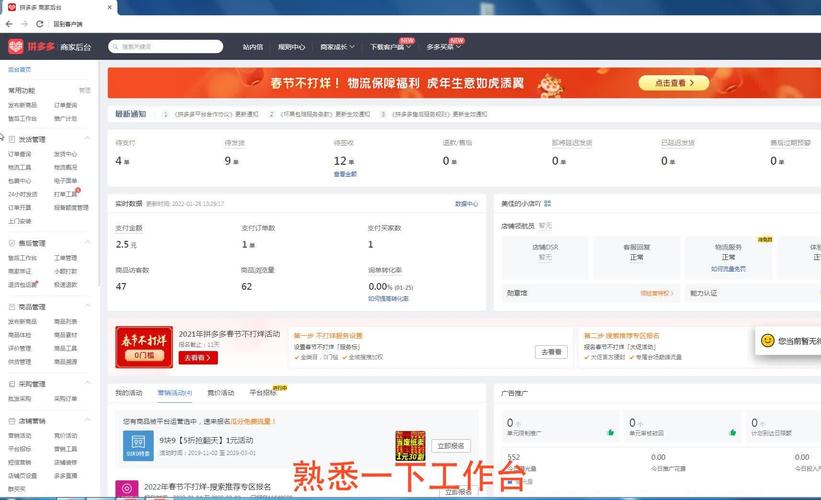Reload the page with the refresh icon
This screenshot has width=821, height=500.
point(39,24)
